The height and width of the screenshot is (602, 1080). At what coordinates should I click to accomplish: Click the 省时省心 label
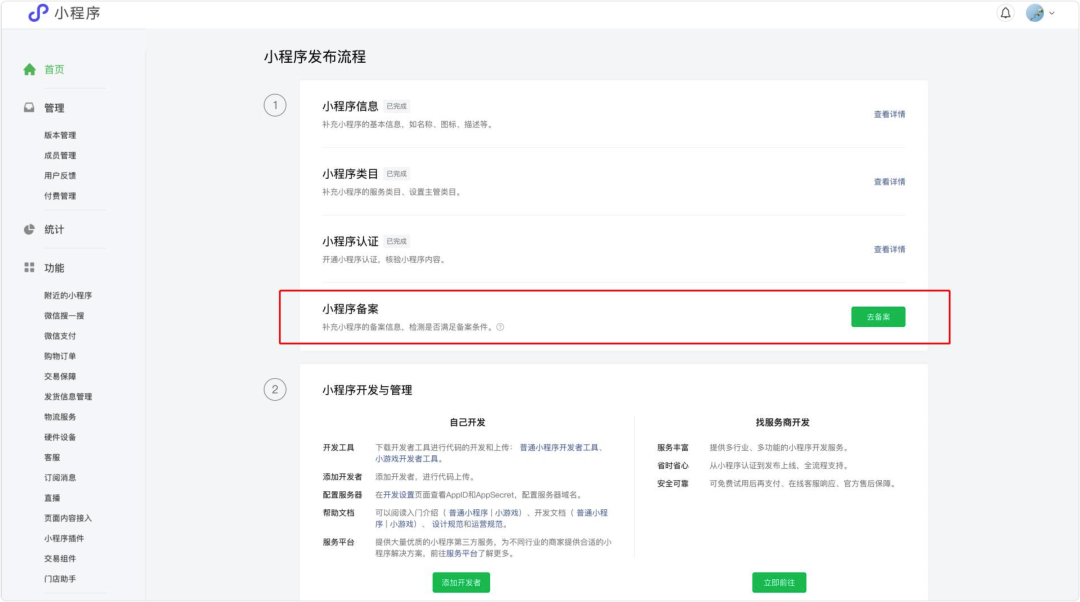point(672,466)
